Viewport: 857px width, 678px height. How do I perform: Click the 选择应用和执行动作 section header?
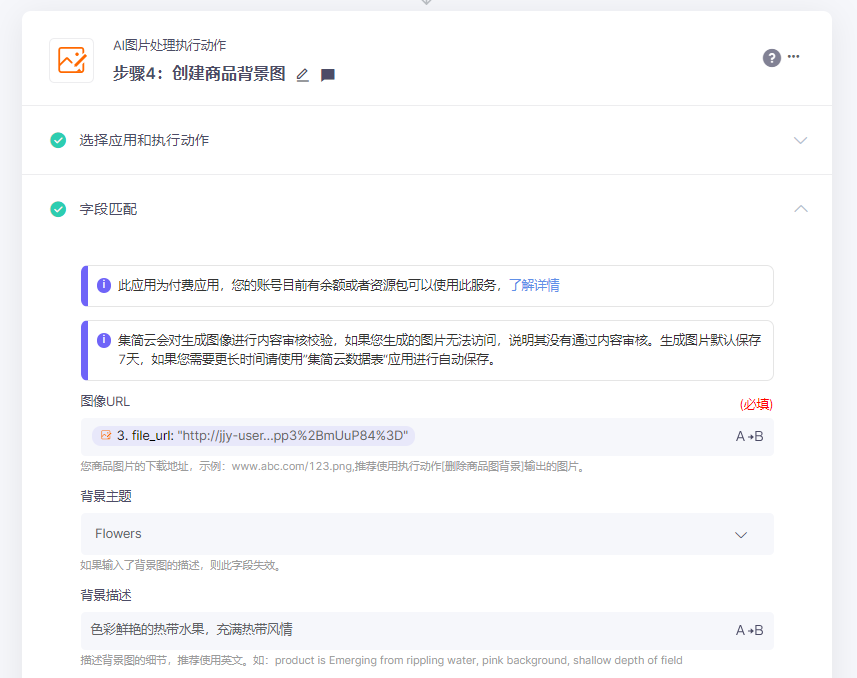pos(427,141)
